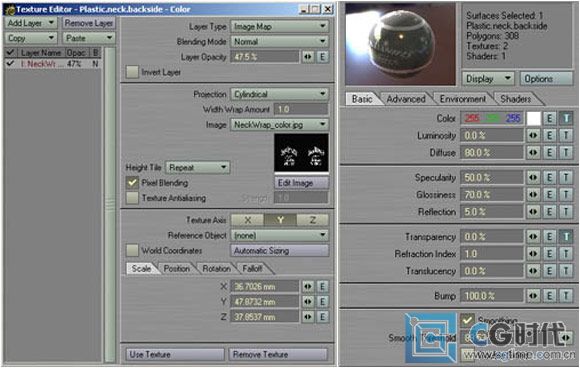The image size is (580, 368).
Task: Open the Paste dropdown
Action: (89, 38)
